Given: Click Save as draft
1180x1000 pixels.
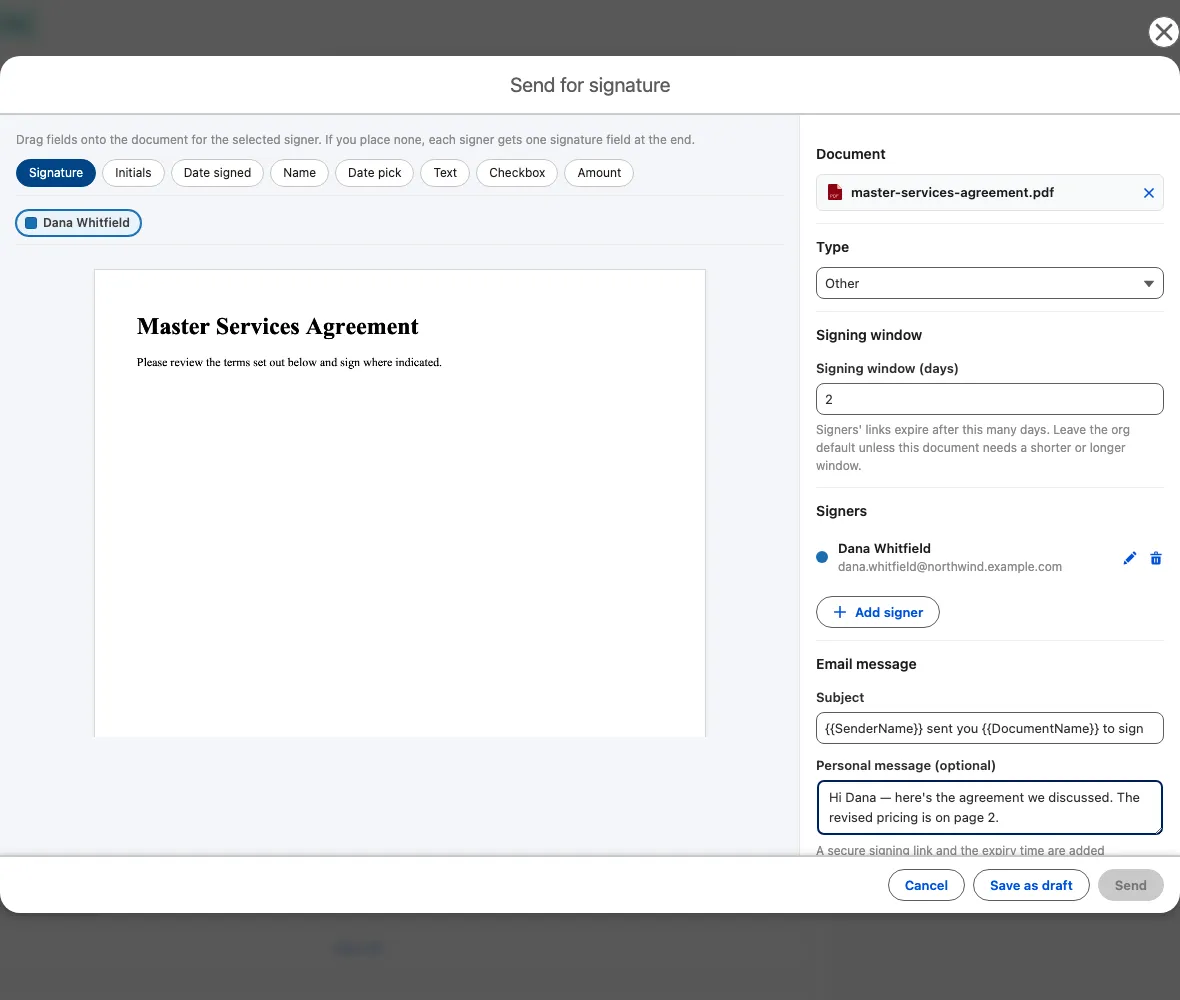Looking at the screenshot, I should [x=1031, y=885].
